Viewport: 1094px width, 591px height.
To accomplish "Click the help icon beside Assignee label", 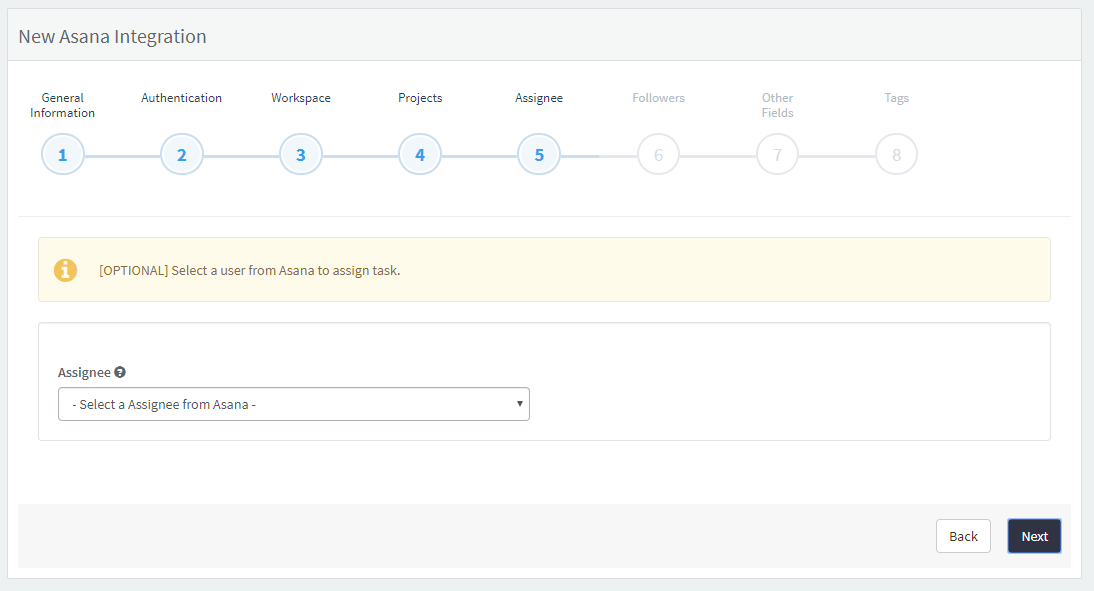I will [x=120, y=373].
